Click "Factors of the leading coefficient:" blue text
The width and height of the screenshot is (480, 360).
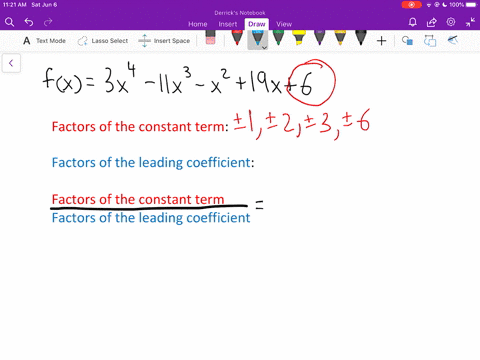(153, 163)
